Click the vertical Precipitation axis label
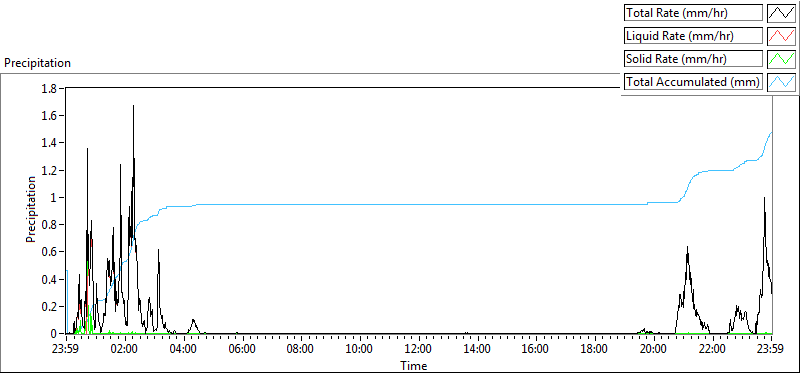Viewport: 800px width, 373px height. [x=31, y=209]
